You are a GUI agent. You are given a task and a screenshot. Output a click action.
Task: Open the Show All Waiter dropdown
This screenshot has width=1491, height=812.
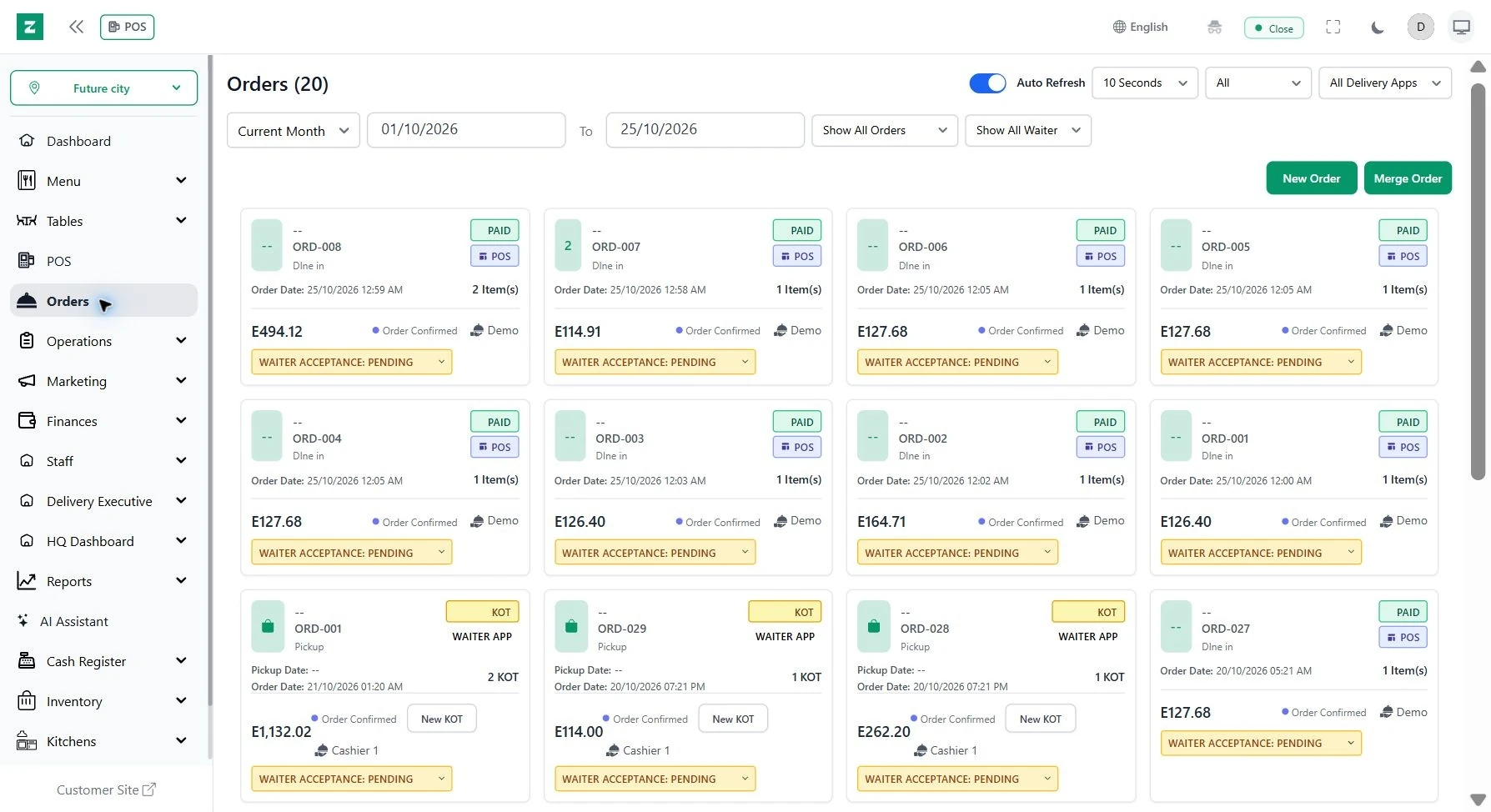(1027, 130)
